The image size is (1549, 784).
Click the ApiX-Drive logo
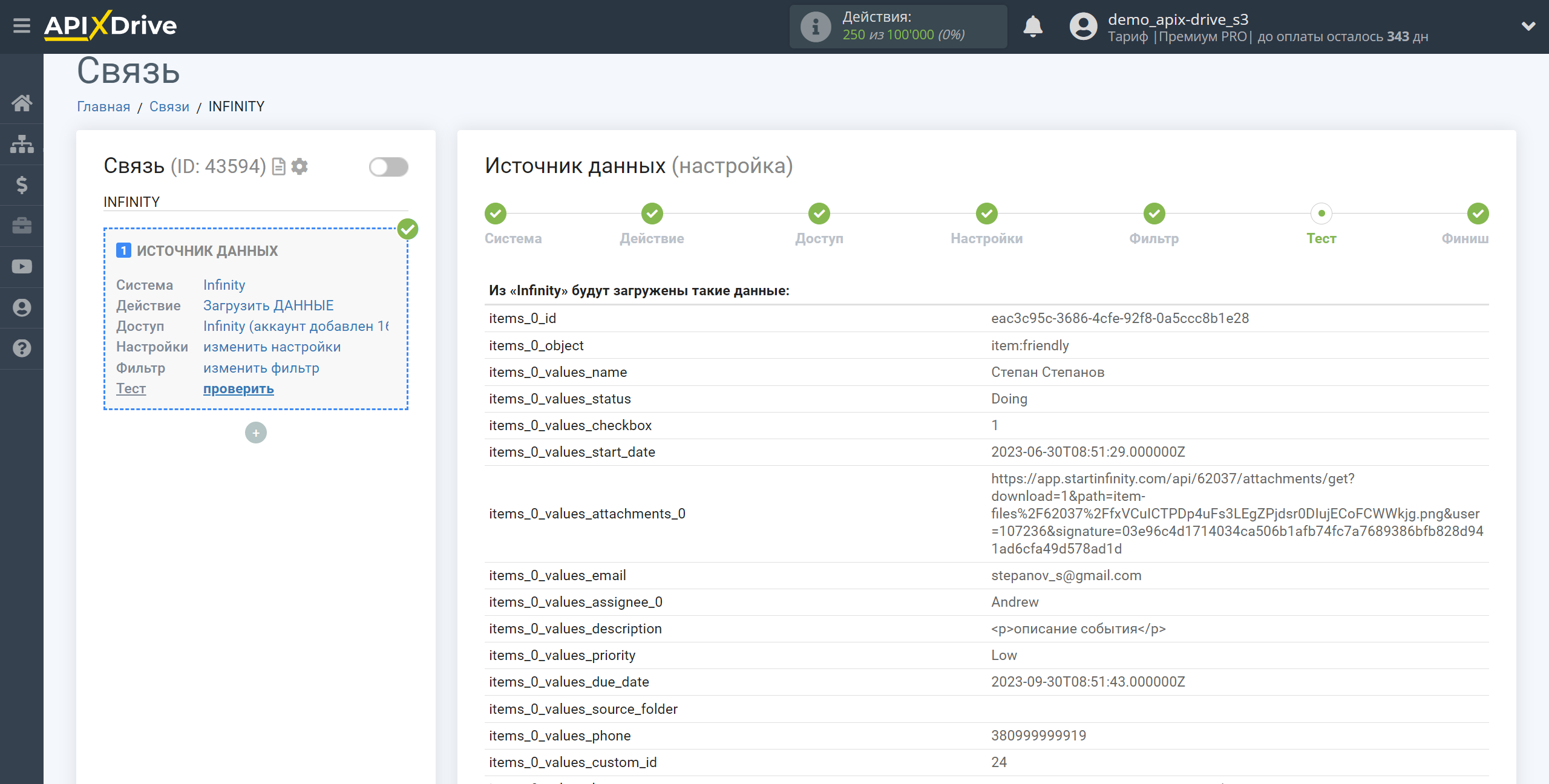(110, 25)
